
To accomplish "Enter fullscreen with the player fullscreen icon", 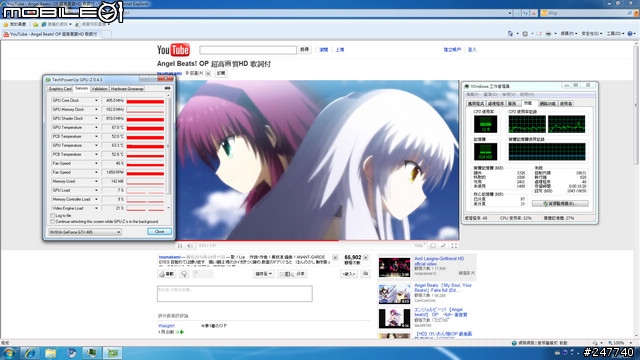I will [454, 246].
